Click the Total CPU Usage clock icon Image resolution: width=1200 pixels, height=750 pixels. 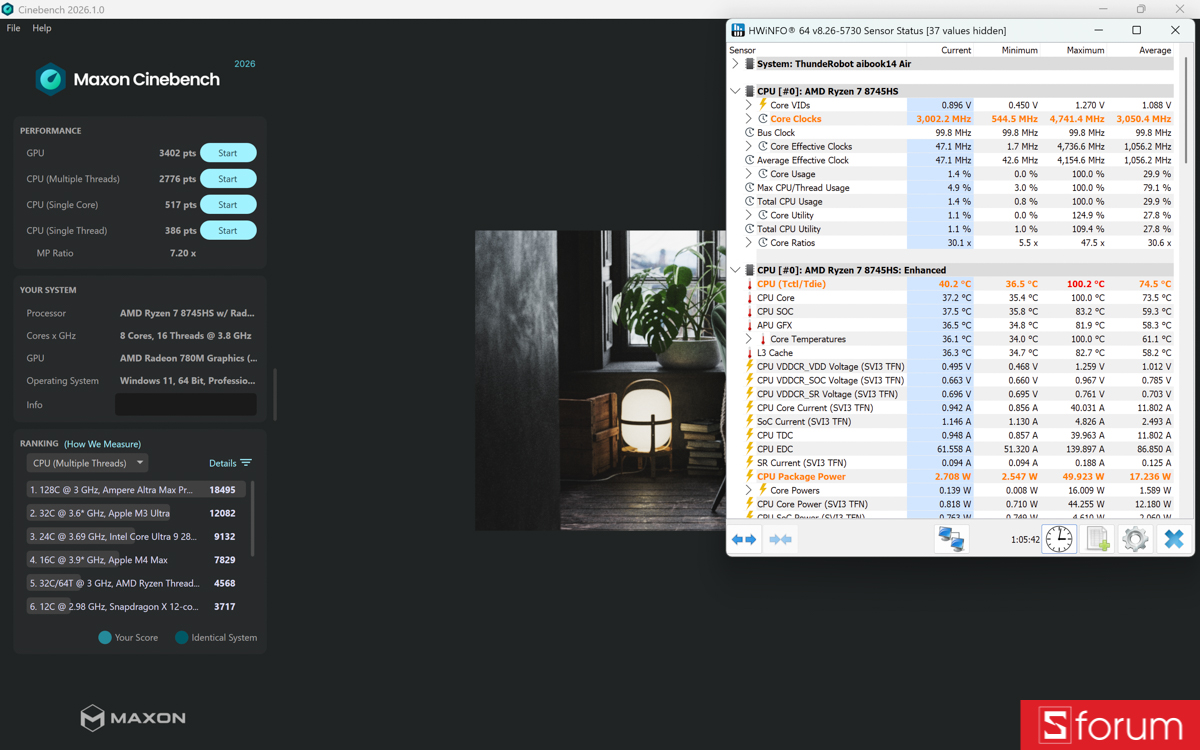[x=749, y=201]
